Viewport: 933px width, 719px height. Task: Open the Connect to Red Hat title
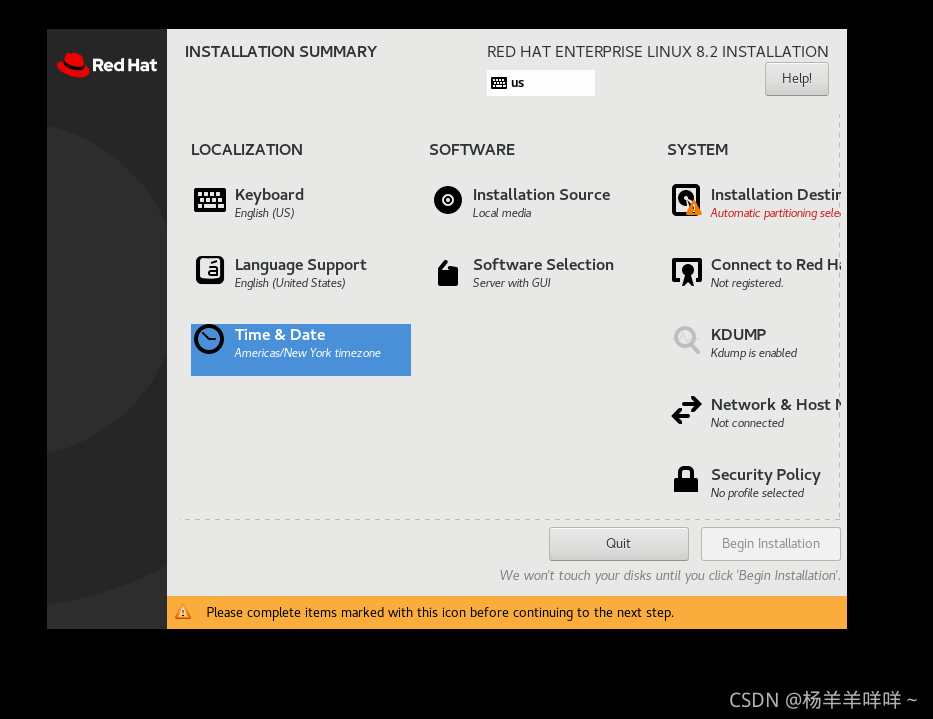(x=775, y=264)
